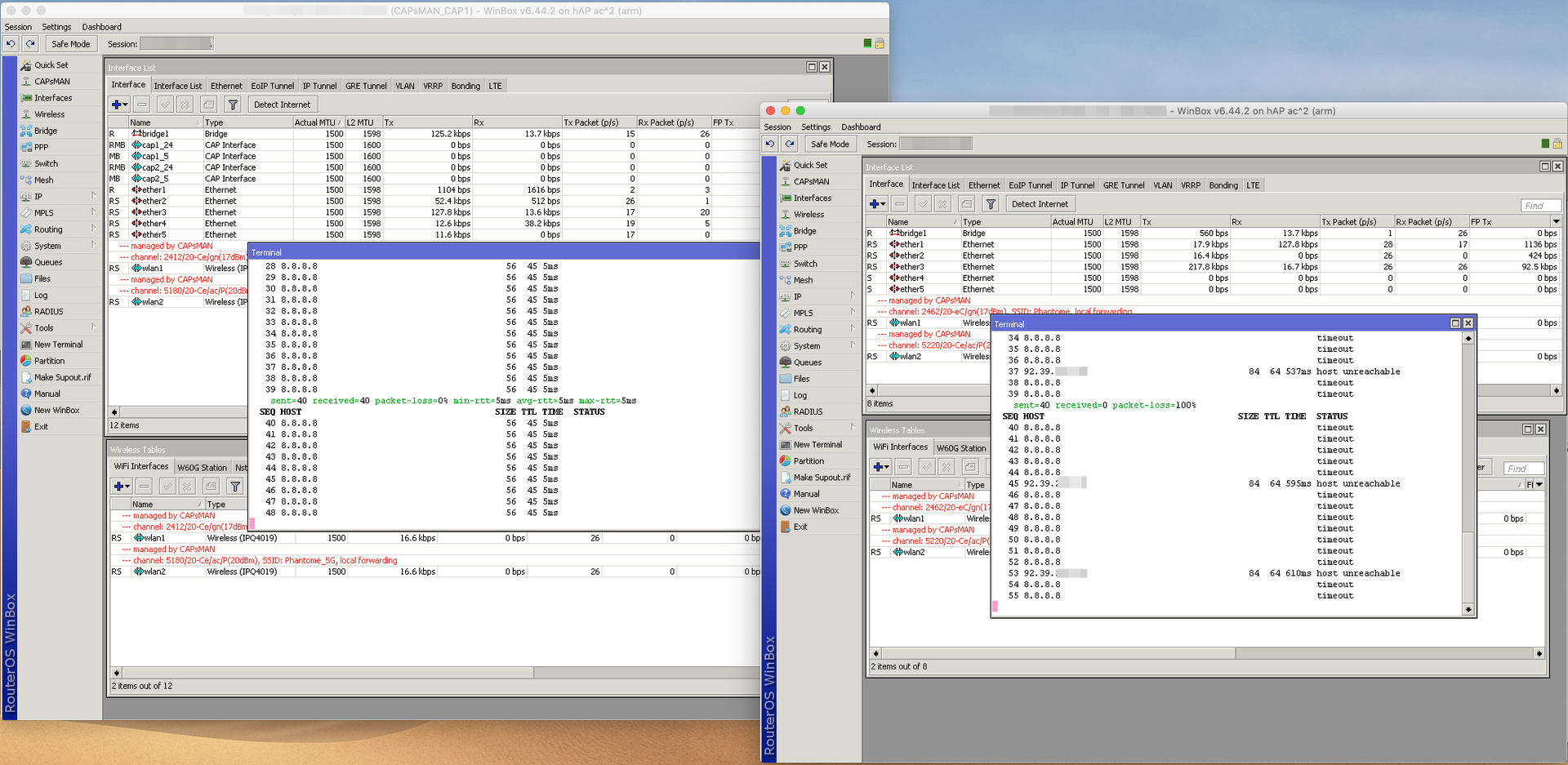Click Detect Internet button in right window
This screenshot has width=1568, height=765.
1040,204
